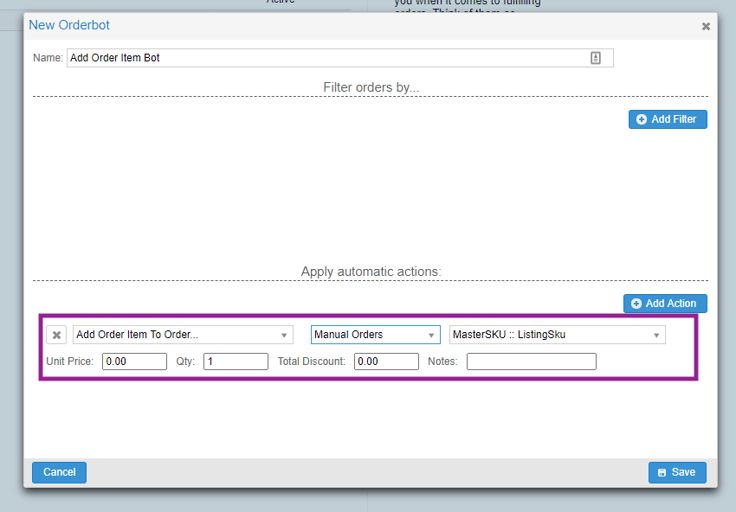Click the Name input field

click(340, 58)
